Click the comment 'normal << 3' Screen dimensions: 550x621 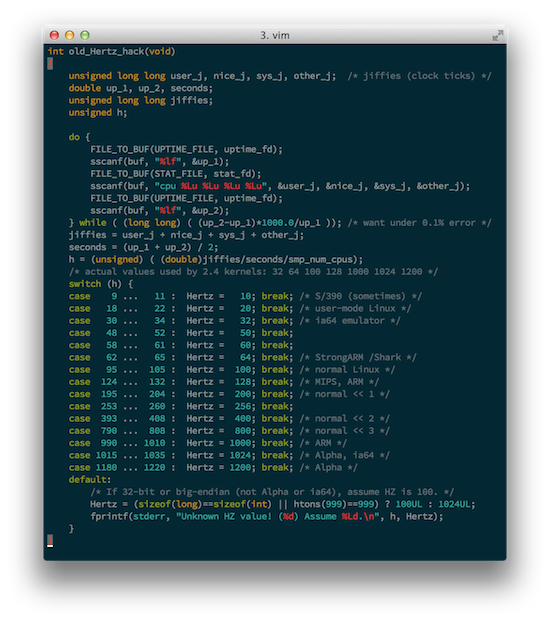[344, 431]
